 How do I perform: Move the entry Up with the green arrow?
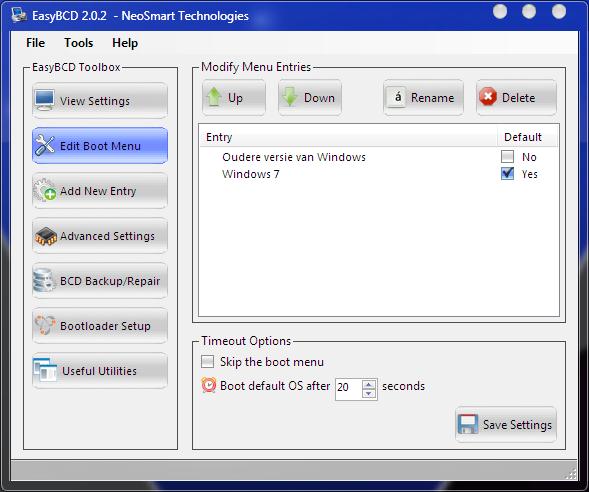tap(234, 98)
